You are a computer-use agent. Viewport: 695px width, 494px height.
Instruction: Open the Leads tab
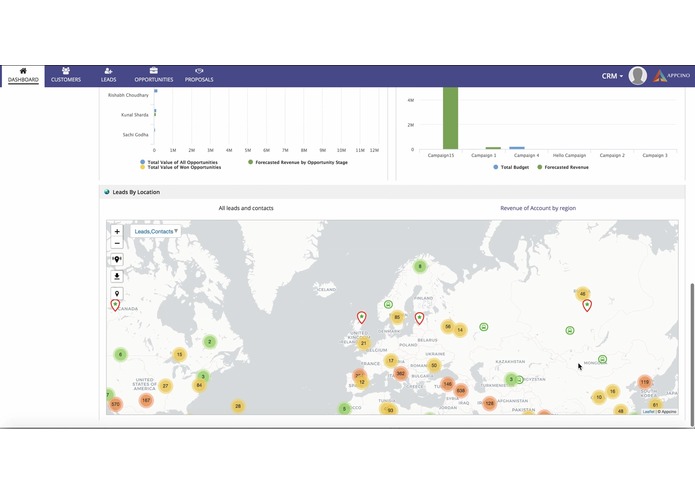[x=108, y=76]
